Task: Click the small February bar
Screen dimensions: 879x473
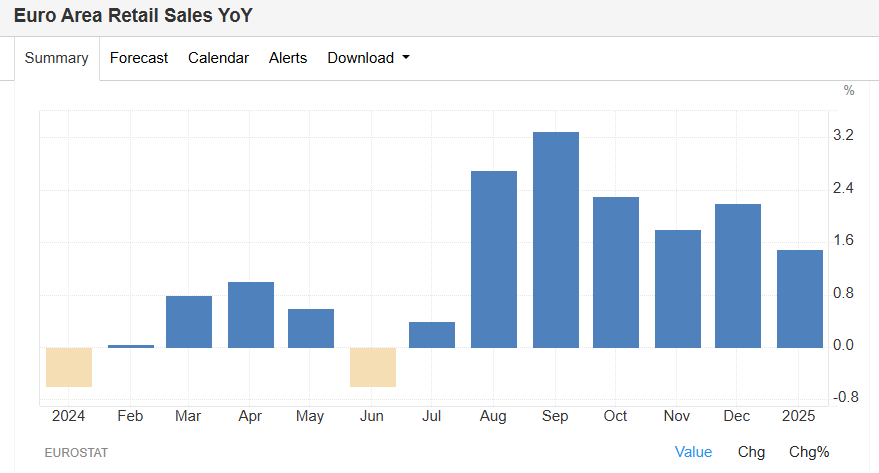Action: pos(131,346)
